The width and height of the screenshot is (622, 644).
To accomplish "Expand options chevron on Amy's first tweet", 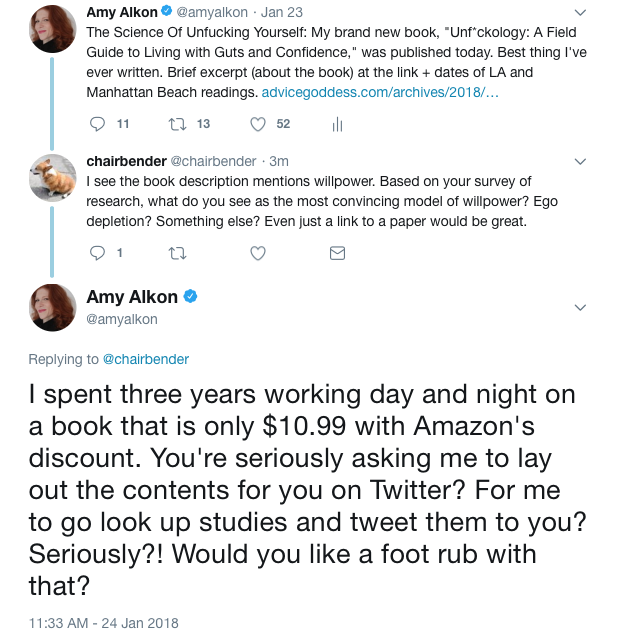I will click(580, 14).
